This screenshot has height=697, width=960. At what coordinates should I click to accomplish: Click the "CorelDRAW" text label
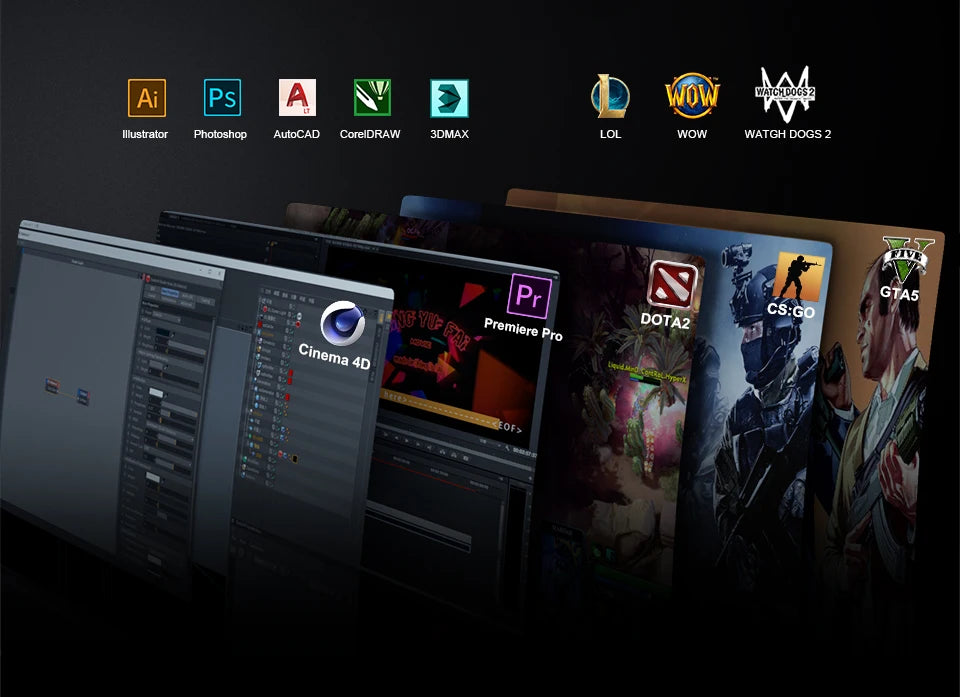370,134
